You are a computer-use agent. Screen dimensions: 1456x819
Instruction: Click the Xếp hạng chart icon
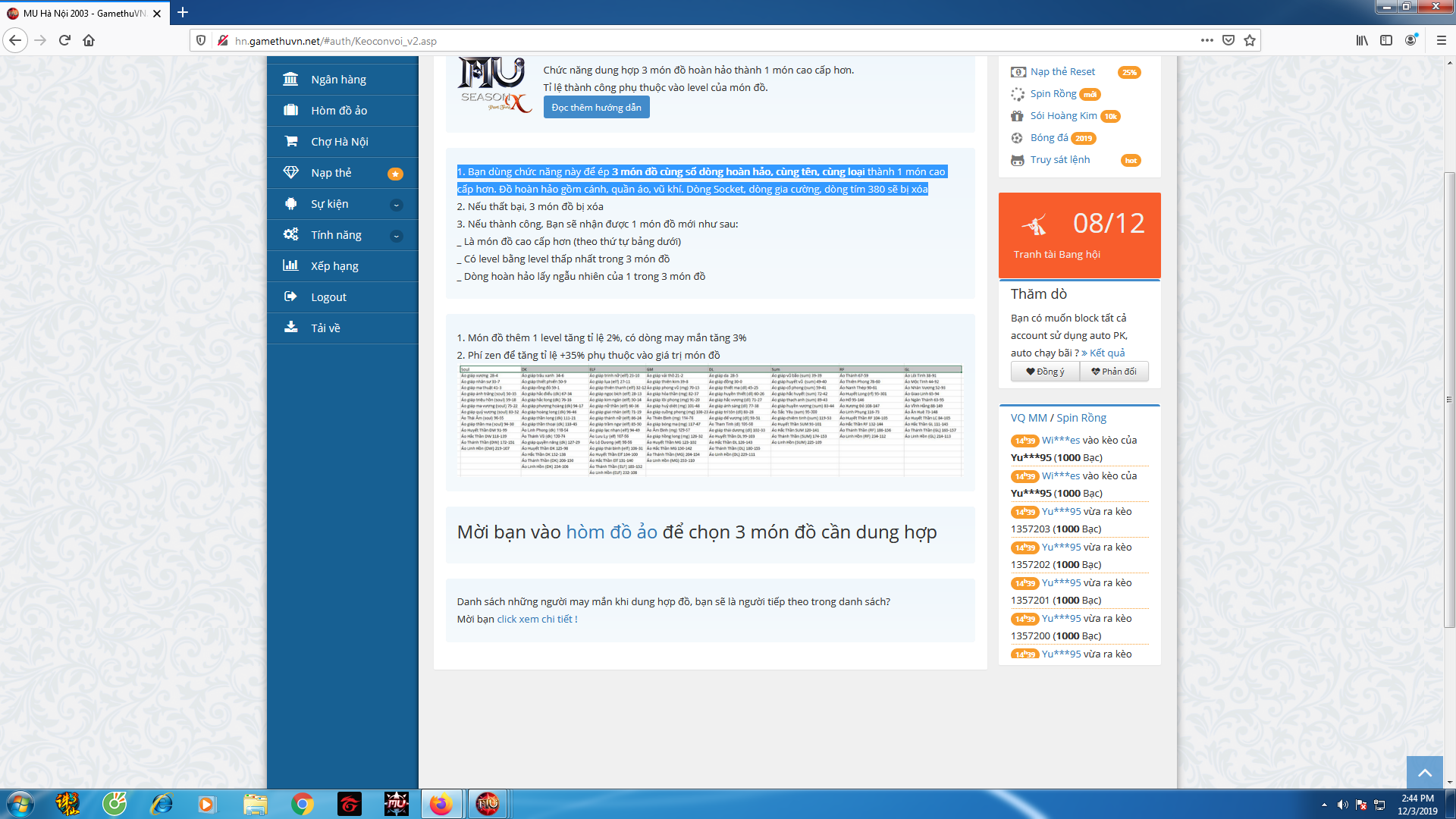click(x=290, y=266)
